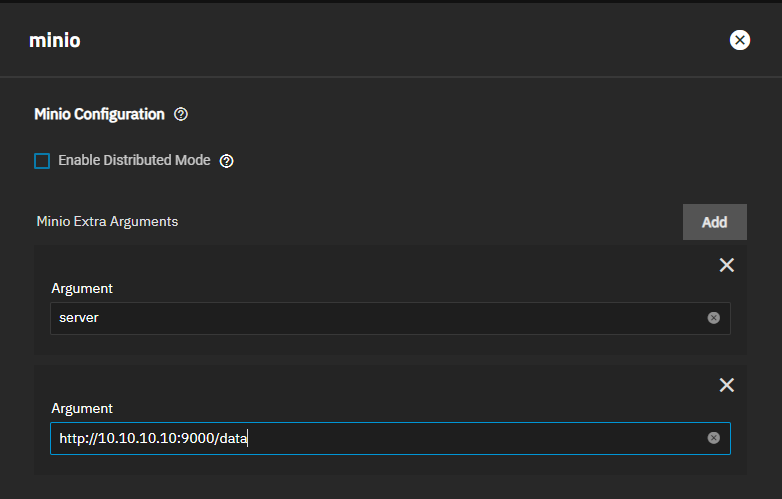The height and width of the screenshot is (499, 782).
Task: Focus the Argument field containing 'server'
Action: [x=391, y=318]
